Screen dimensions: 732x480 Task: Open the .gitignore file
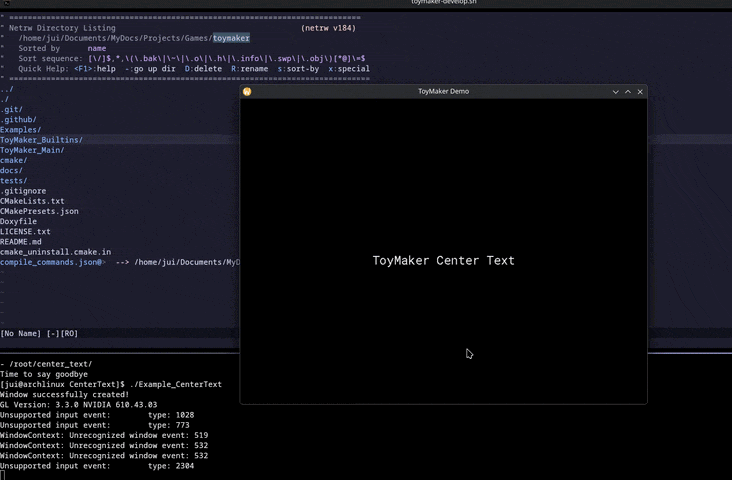[x=23, y=191]
